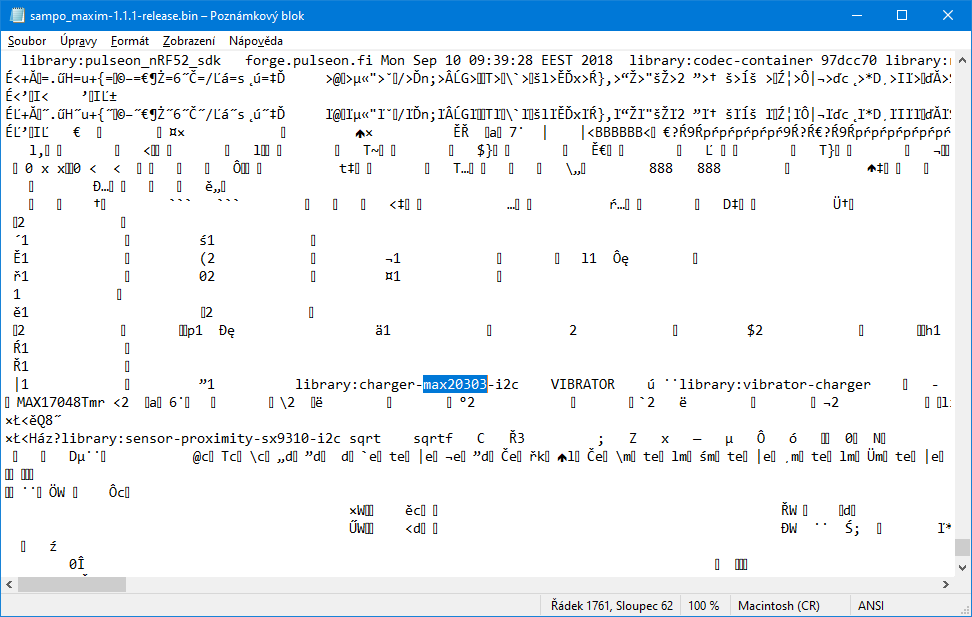Open the Zobrazení menu
The height and width of the screenshot is (617, 972).
pyautogui.click(x=189, y=41)
